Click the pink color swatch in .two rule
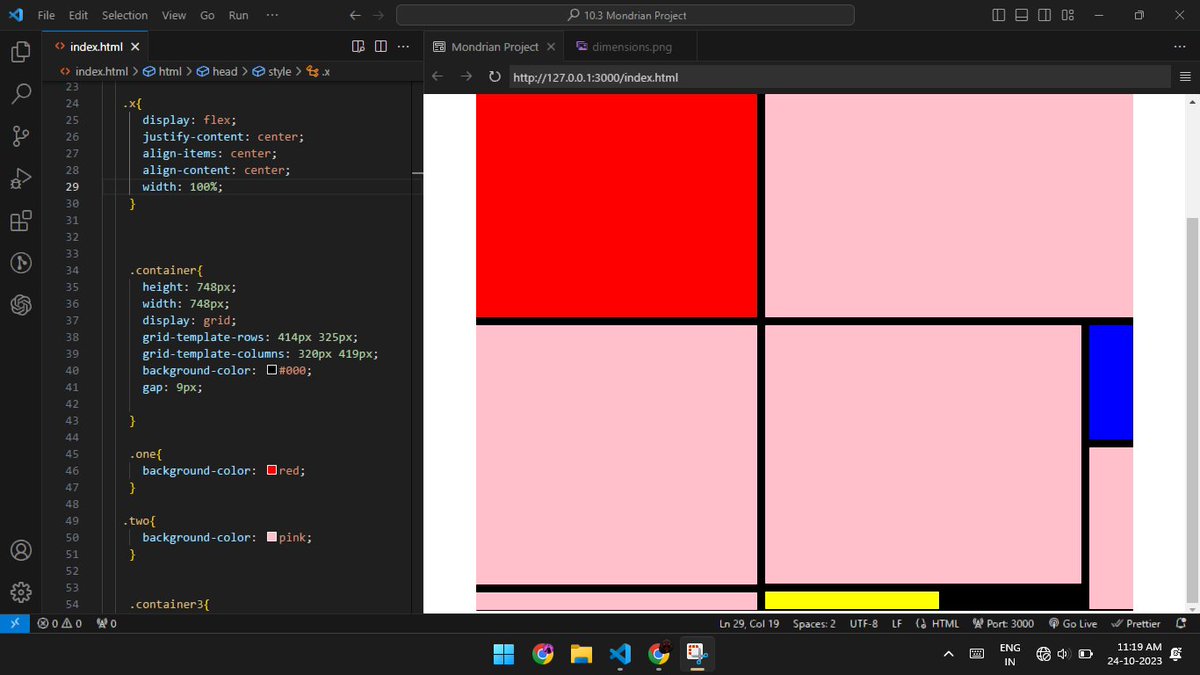 pyautogui.click(x=272, y=537)
